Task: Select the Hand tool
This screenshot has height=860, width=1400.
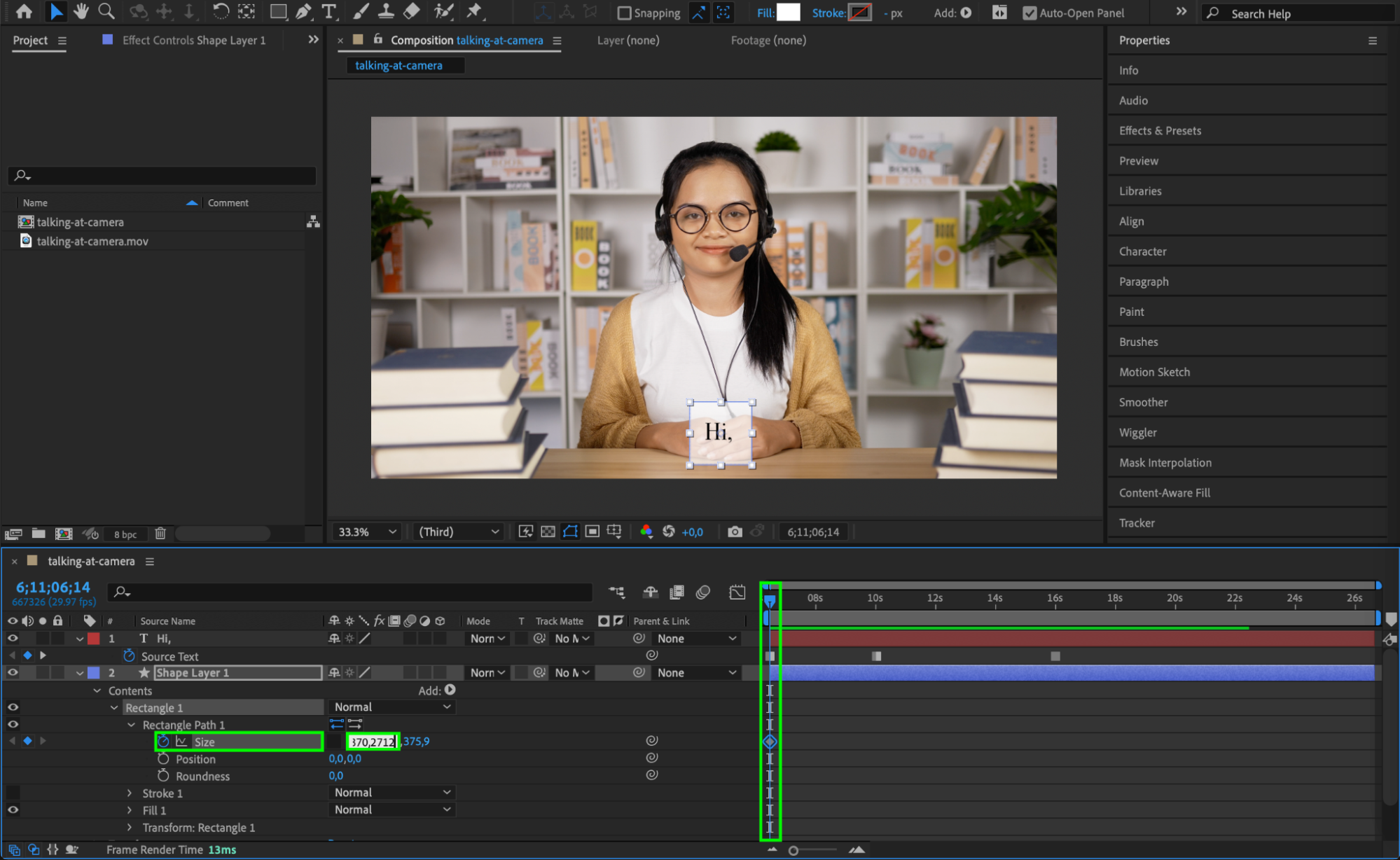Action: click(x=81, y=11)
